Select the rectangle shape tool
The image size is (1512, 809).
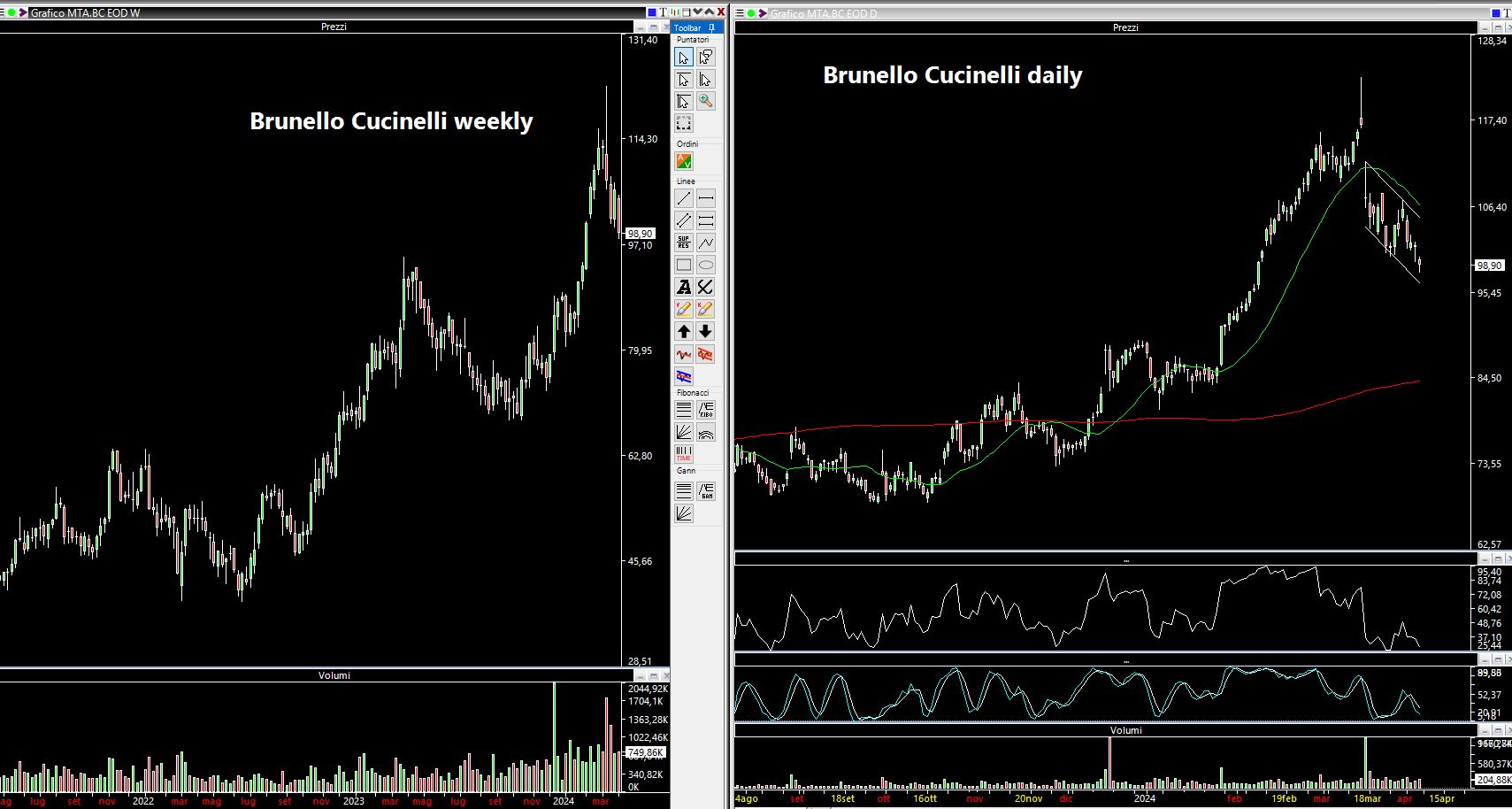(683, 265)
